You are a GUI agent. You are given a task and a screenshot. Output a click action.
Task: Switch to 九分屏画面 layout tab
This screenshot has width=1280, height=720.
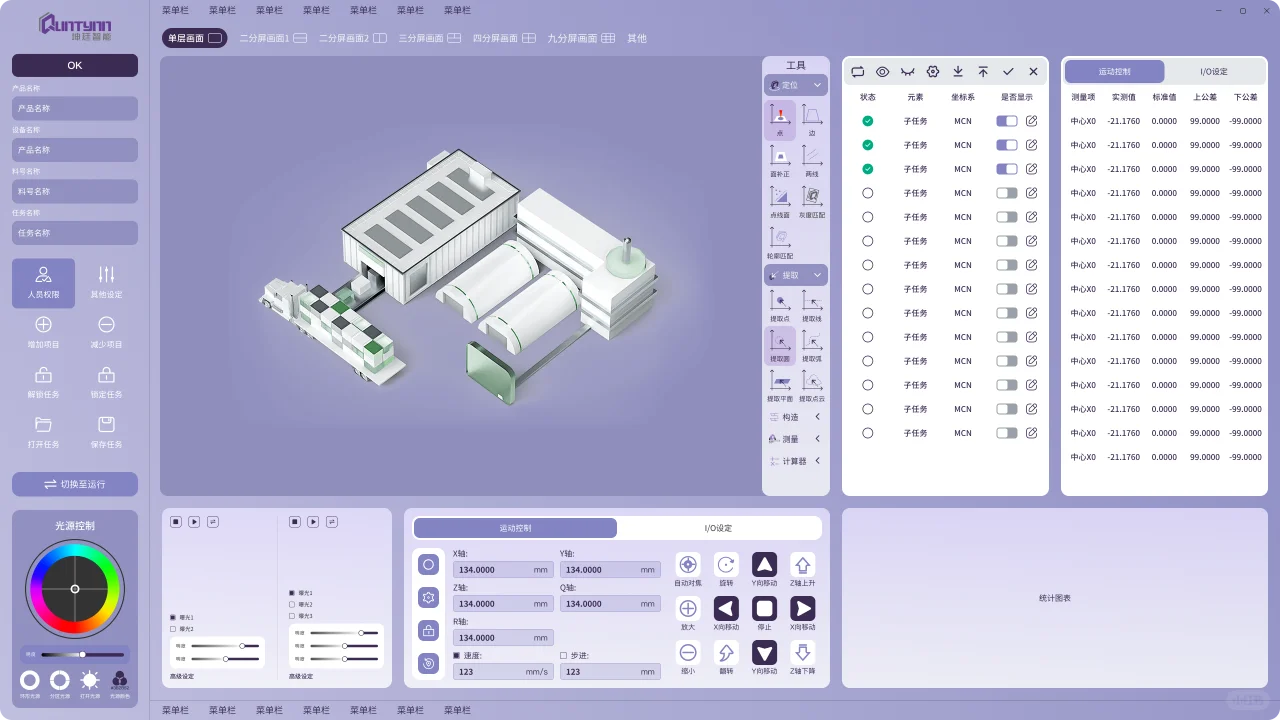click(581, 38)
